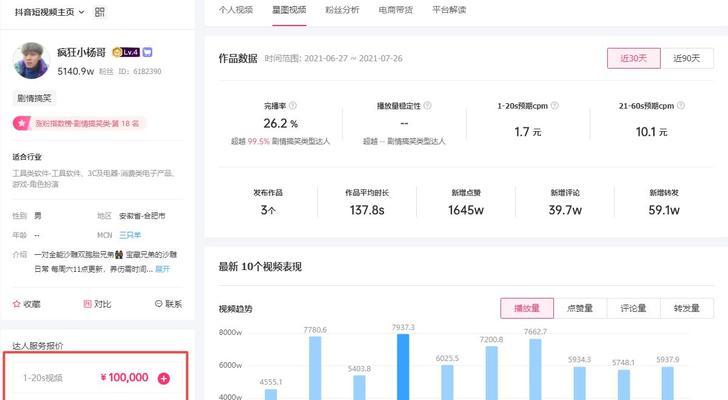This screenshot has width=728, height=400.
Task: Select the 5937.9 bar in the chart
Action: tap(668, 383)
